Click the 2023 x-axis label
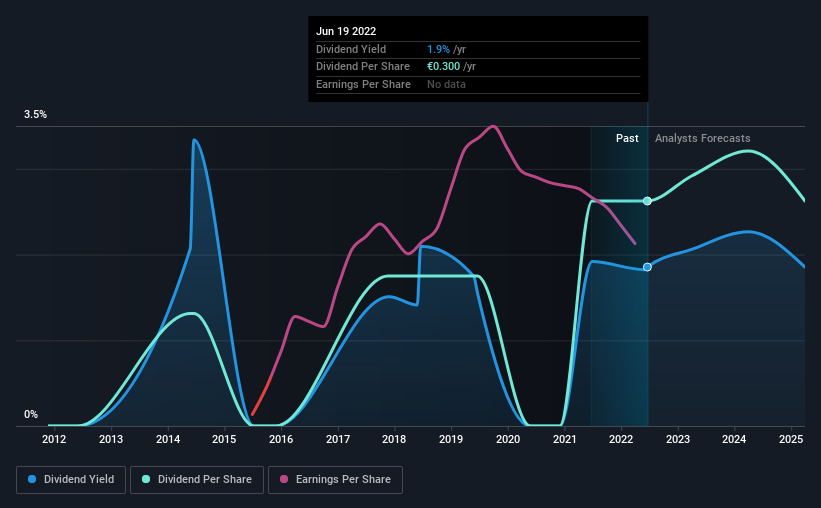The height and width of the screenshot is (508, 821). (678, 439)
